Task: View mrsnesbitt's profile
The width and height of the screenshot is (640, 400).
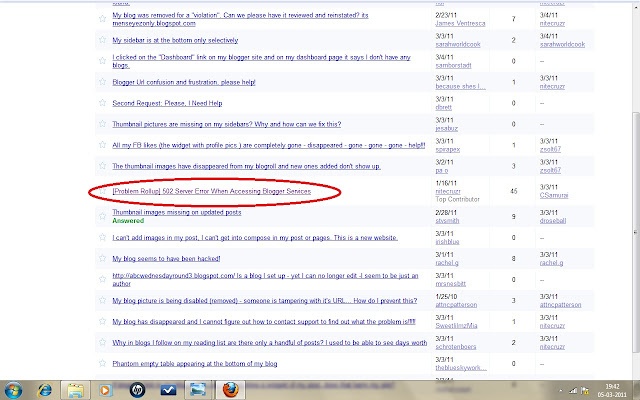Action: pos(450,284)
